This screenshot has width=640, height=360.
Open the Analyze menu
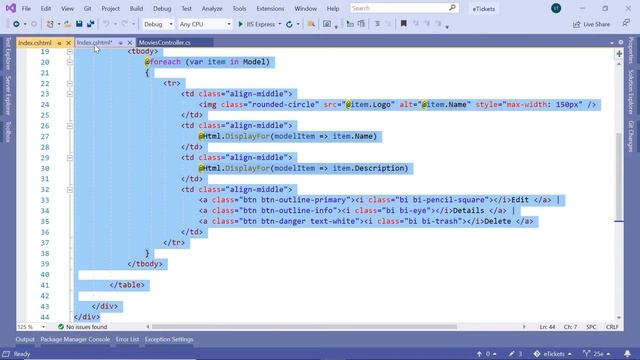pyautogui.click(x=212, y=9)
